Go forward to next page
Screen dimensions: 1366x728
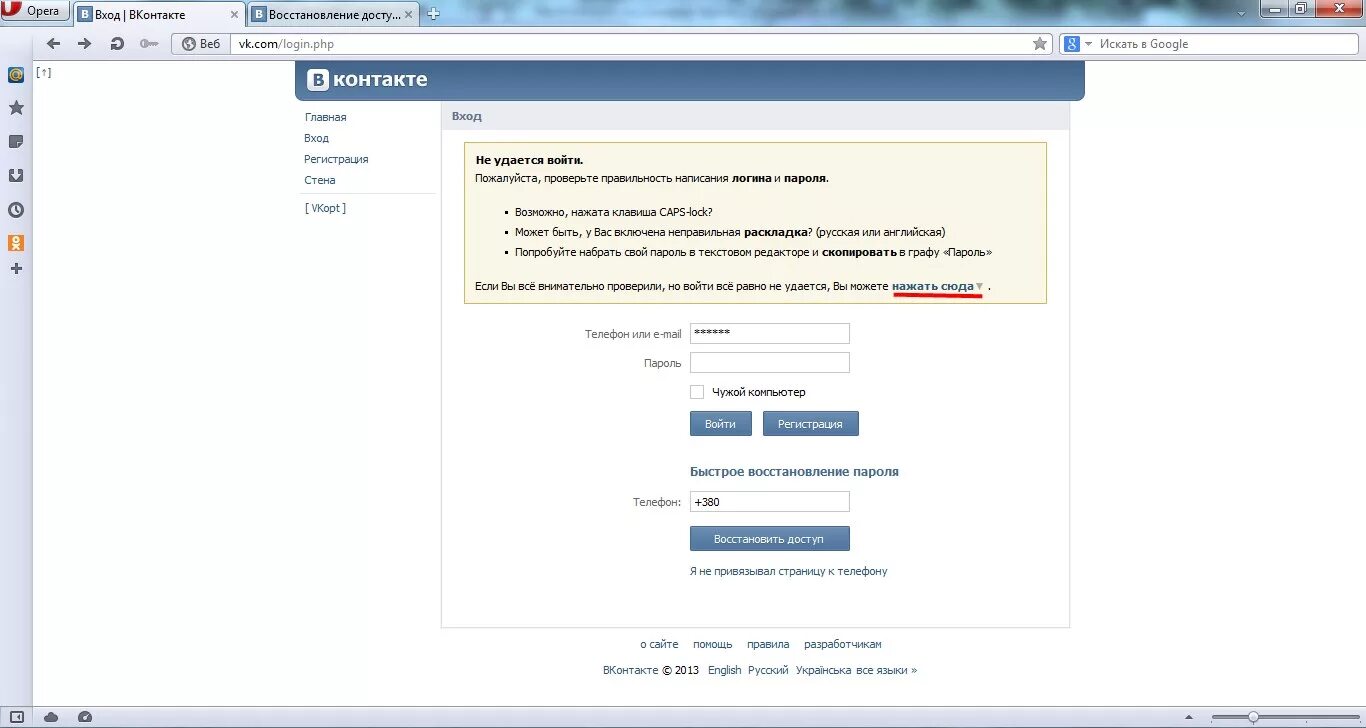pyautogui.click(x=85, y=43)
